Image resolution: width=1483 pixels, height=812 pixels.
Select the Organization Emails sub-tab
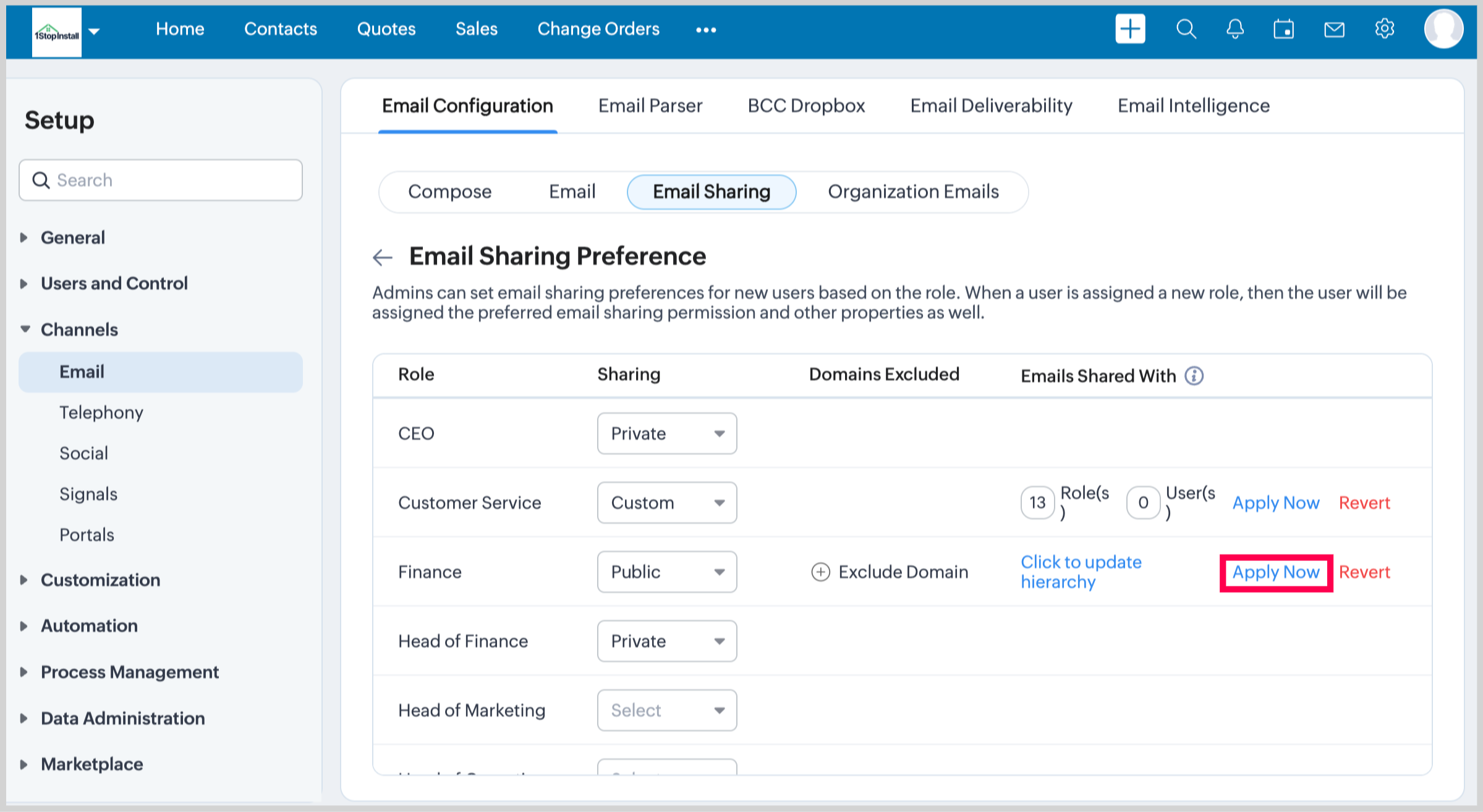[912, 192]
